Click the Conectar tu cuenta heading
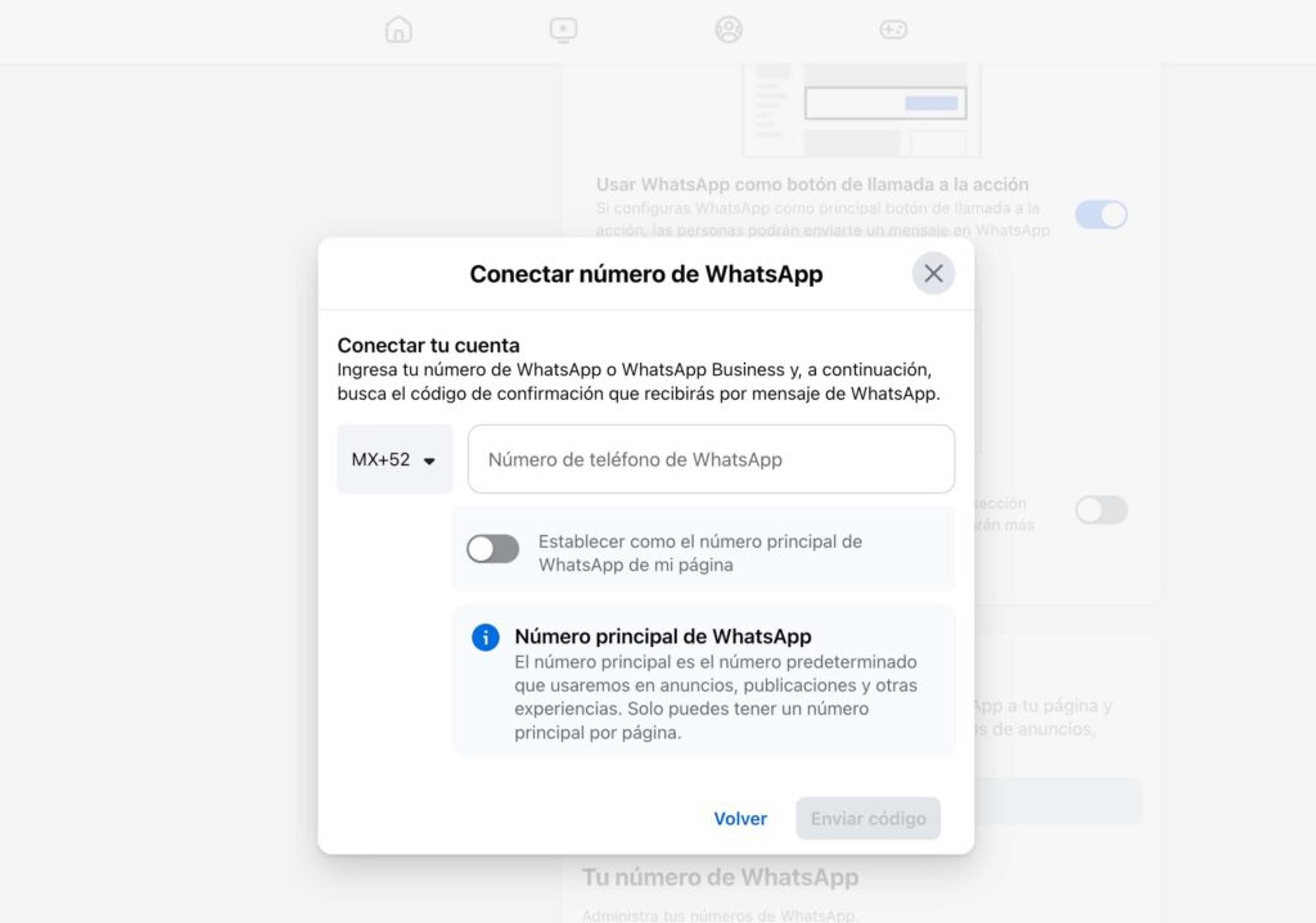The image size is (1316, 923). pyautogui.click(x=428, y=346)
